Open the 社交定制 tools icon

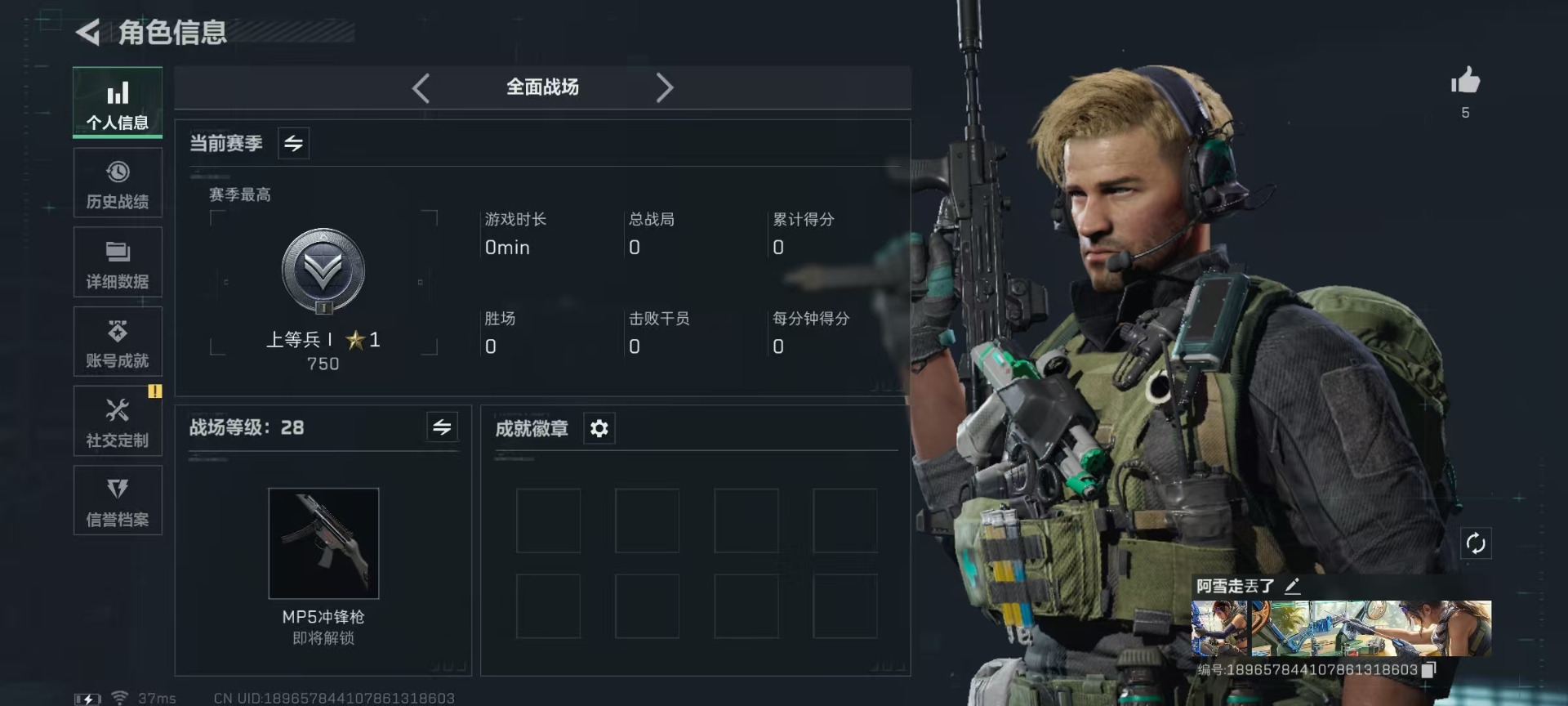coord(118,421)
